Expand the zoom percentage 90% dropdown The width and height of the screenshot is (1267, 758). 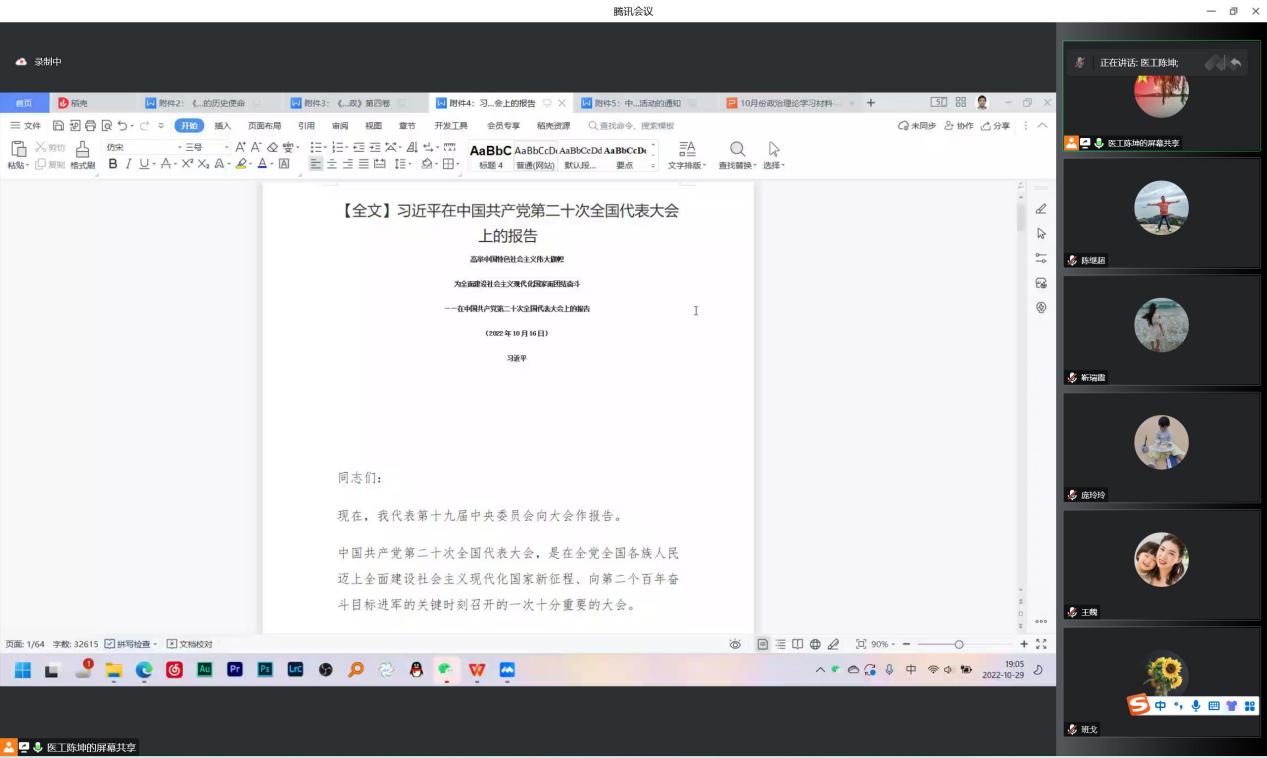(881, 645)
